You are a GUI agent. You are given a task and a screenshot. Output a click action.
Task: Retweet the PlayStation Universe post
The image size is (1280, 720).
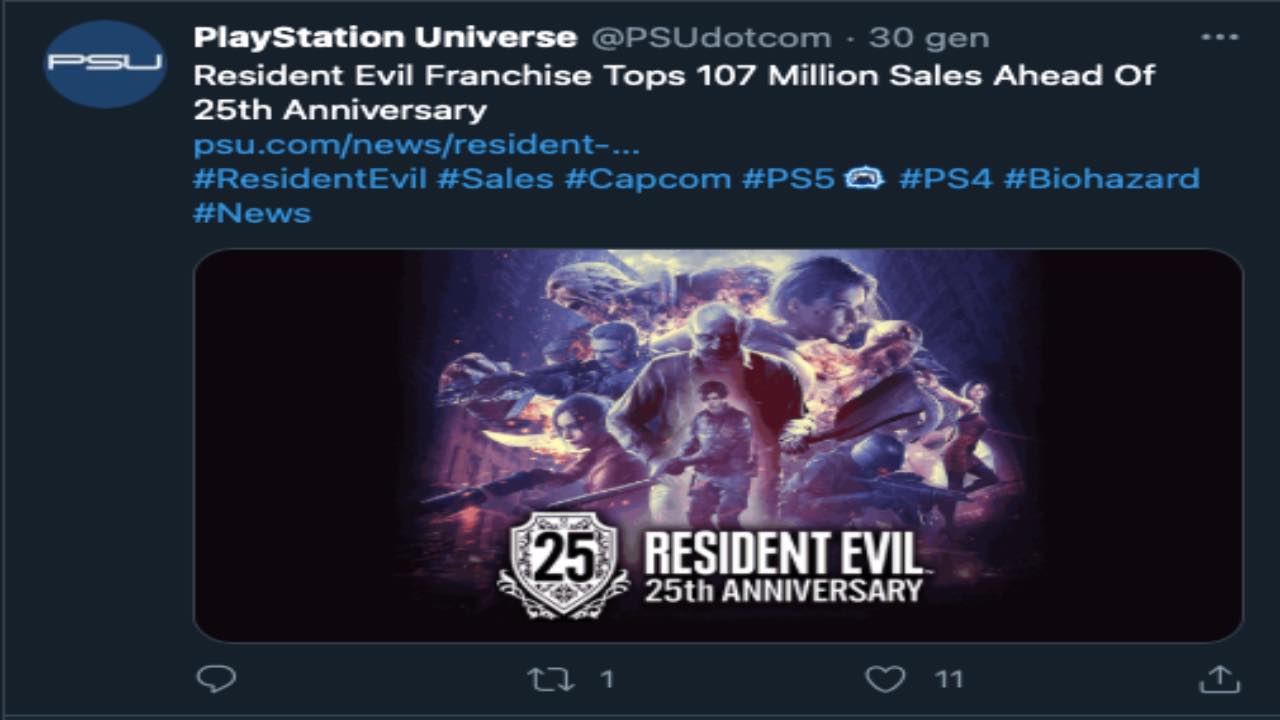pyautogui.click(x=550, y=680)
